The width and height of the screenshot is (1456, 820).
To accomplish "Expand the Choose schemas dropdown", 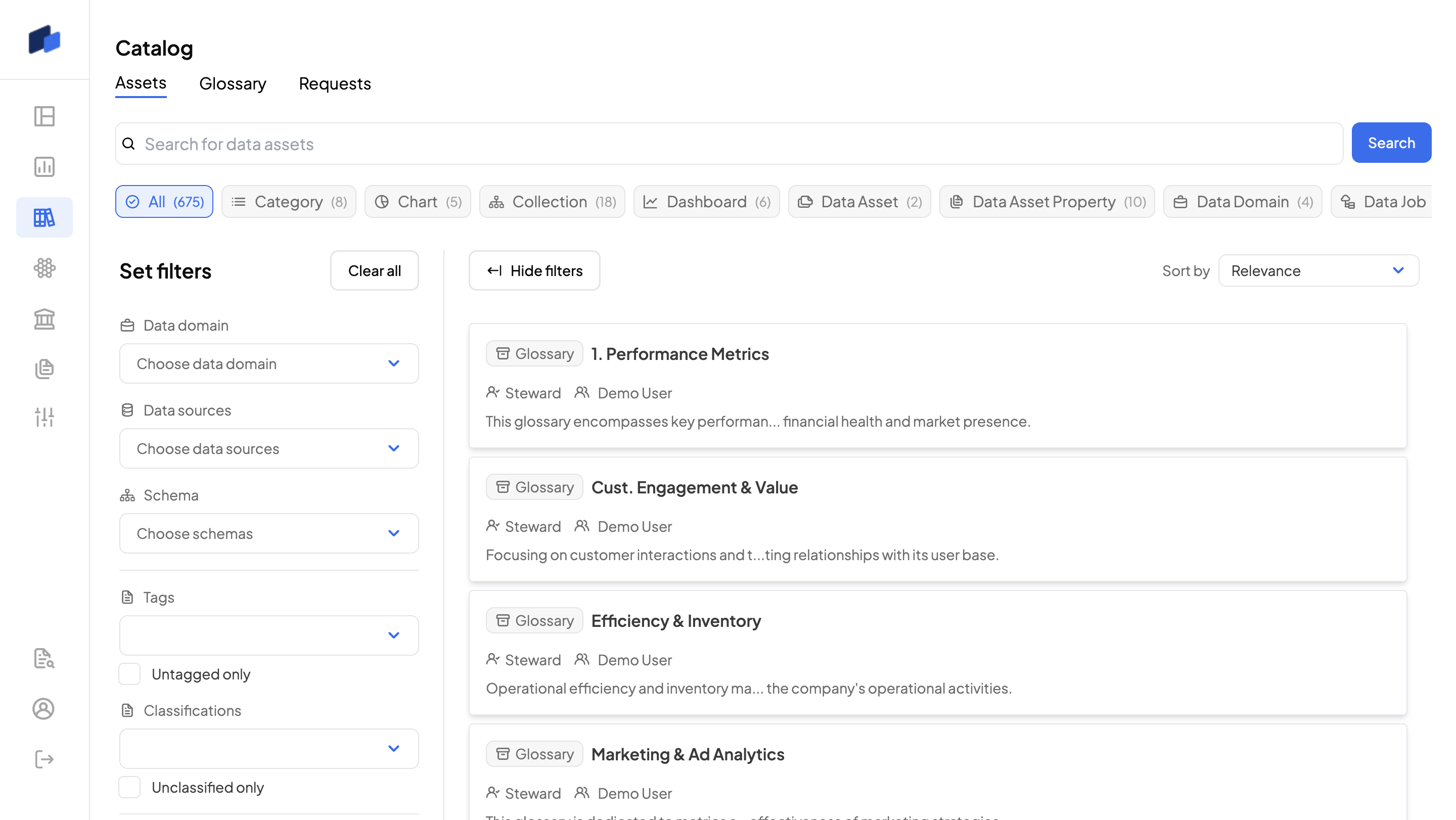I will (268, 533).
